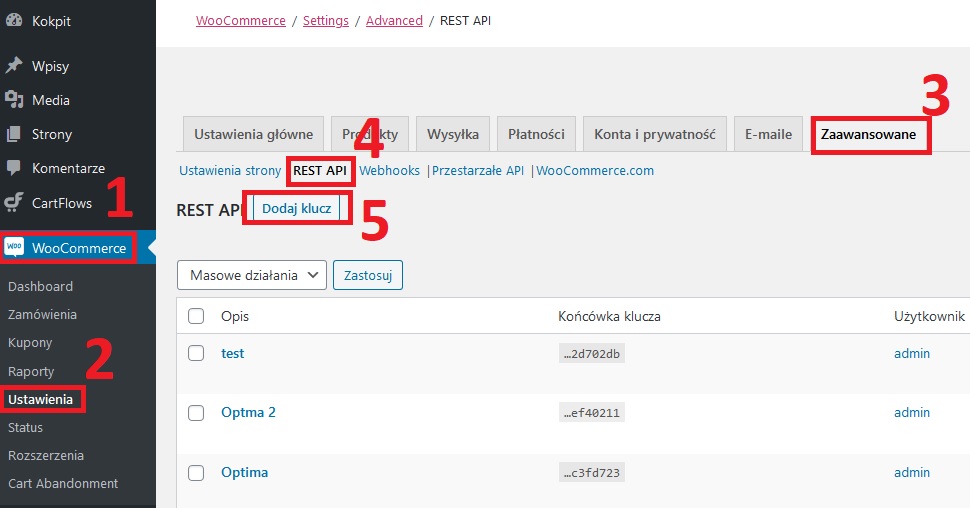
Task: Switch to Płatności tab
Action: [536, 134]
